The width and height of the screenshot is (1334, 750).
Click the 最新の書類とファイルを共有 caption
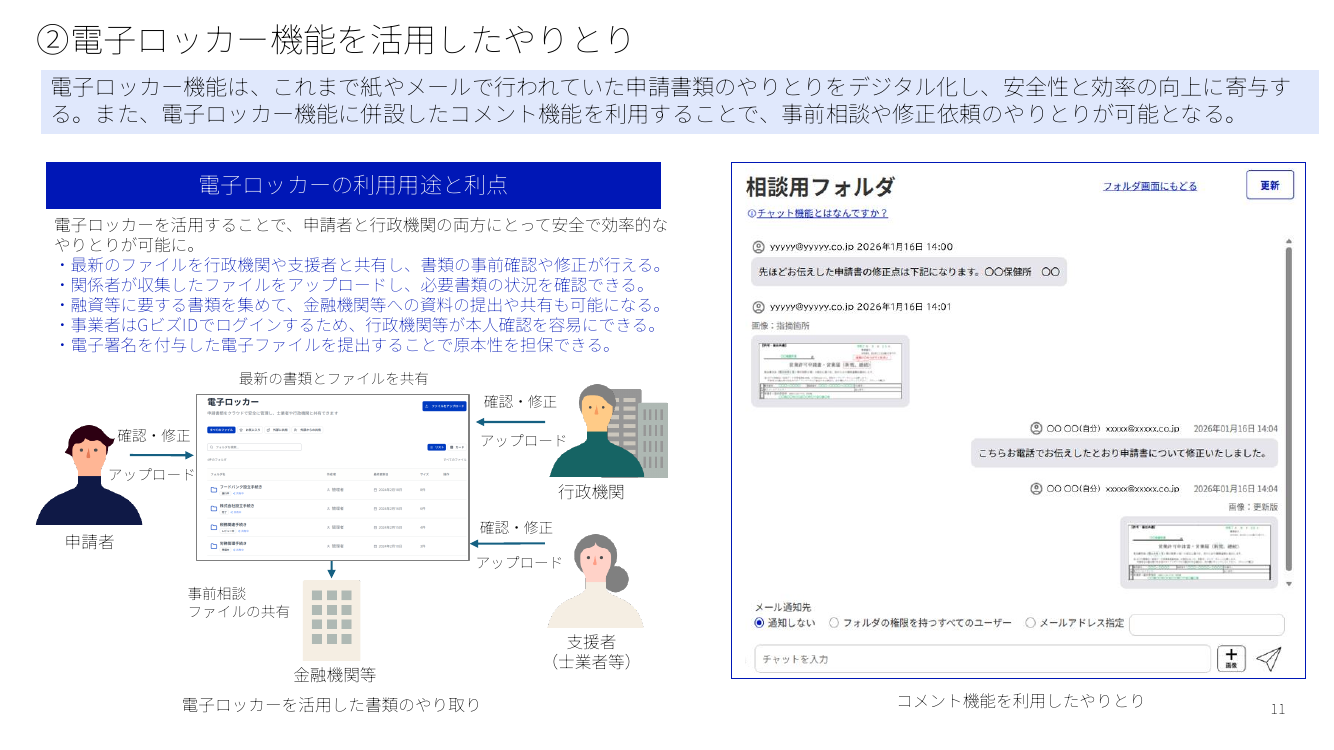coord(333,378)
